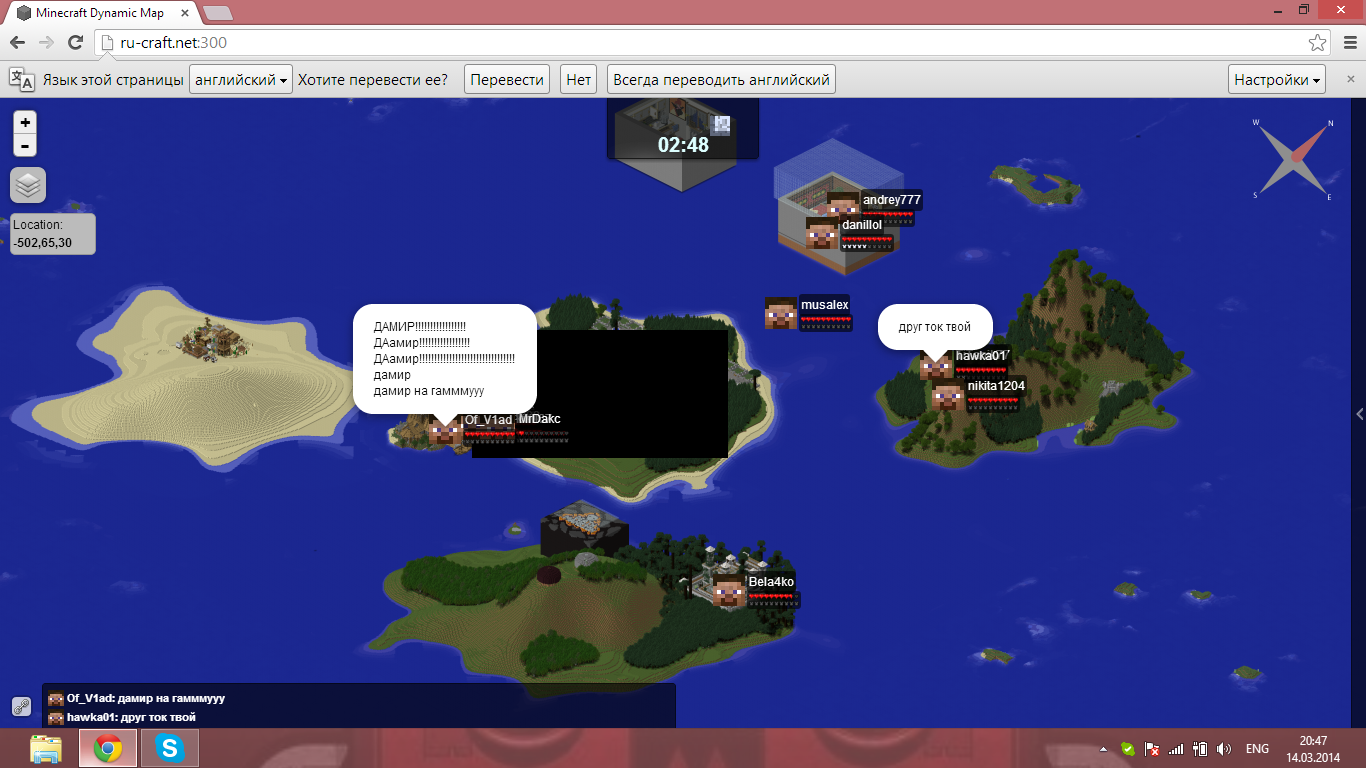Go forward in browser history
Viewport: 1366px width, 768px height.
click(x=46, y=43)
